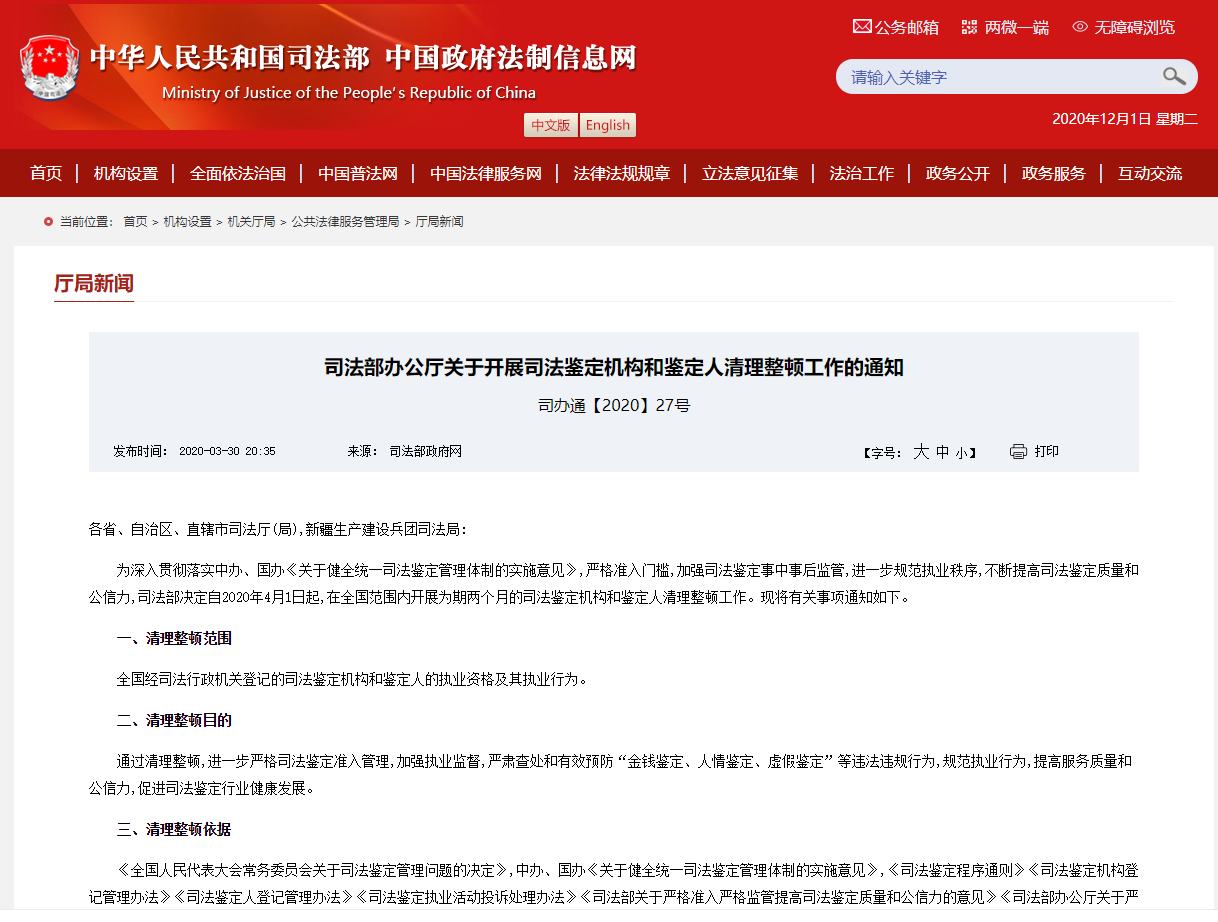Go to 公共法律服务管理局 in the breadcrumb

[345, 221]
